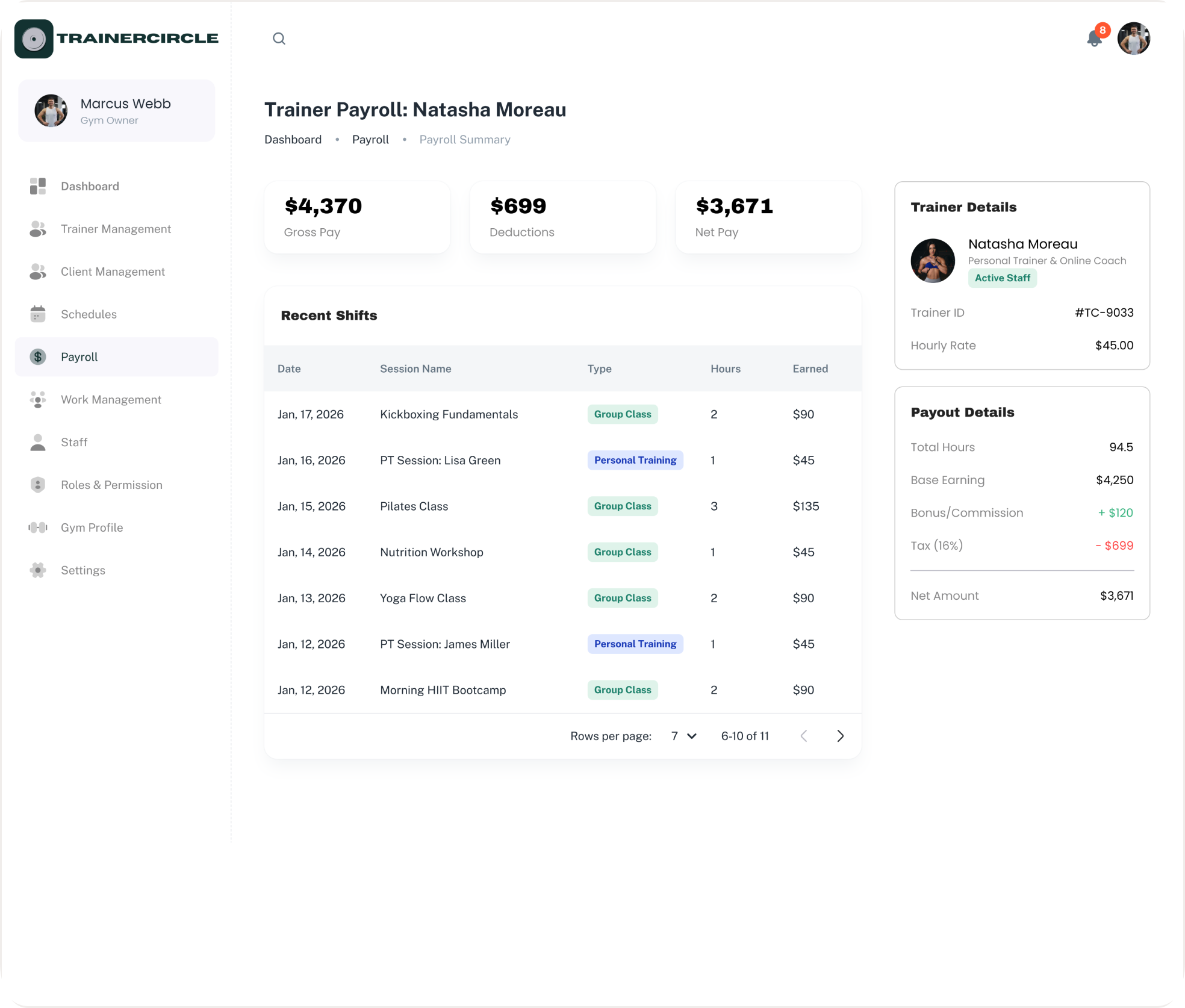Open the search magnifier icon
1185x1008 pixels.
[279, 39]
